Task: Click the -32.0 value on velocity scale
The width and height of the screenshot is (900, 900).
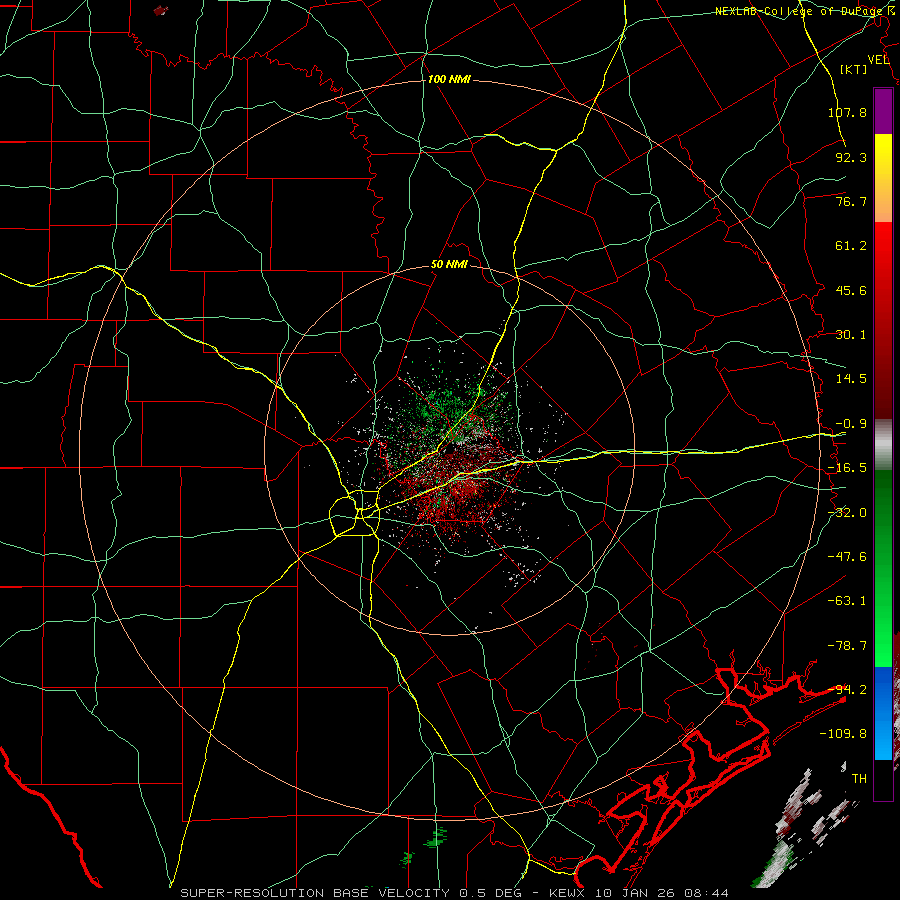Action: pos(847,513)
